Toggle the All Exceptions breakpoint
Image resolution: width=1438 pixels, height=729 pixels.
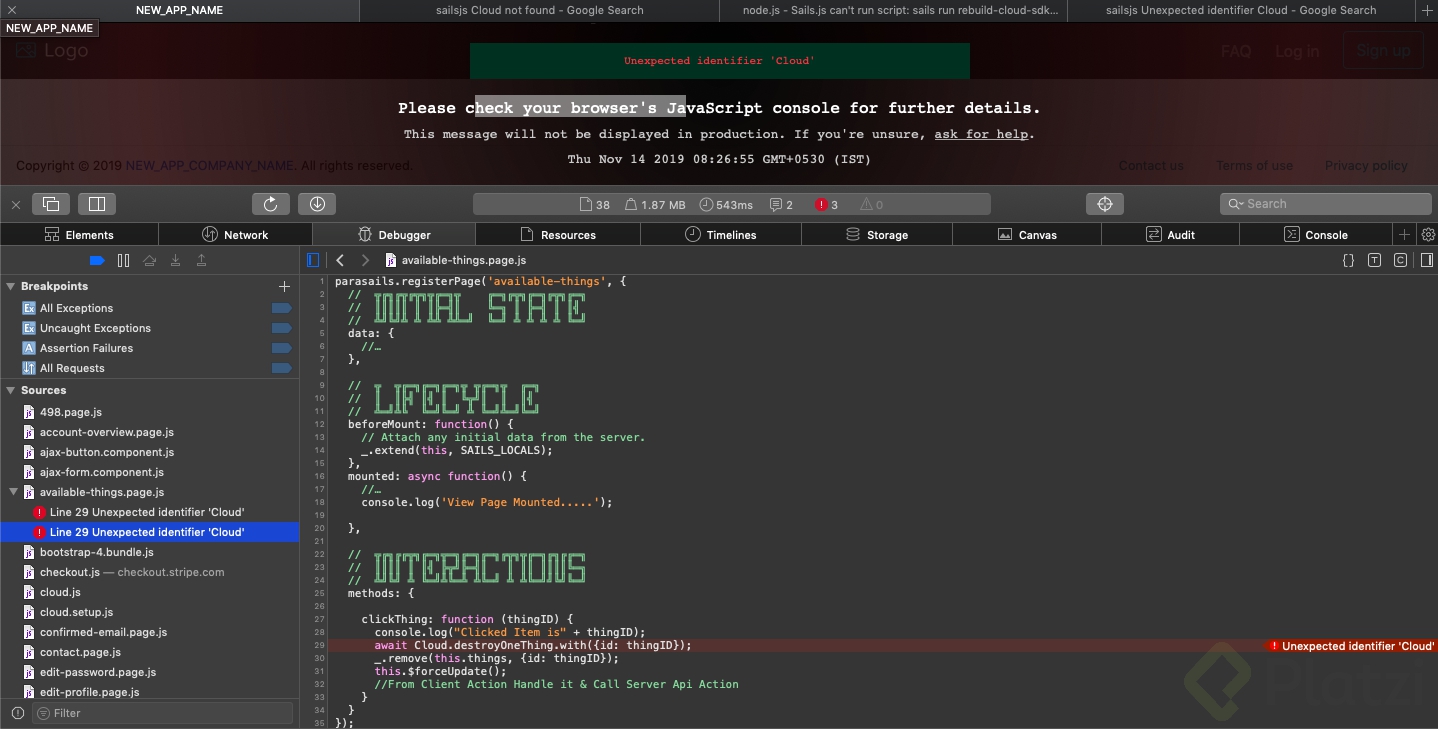281,308
